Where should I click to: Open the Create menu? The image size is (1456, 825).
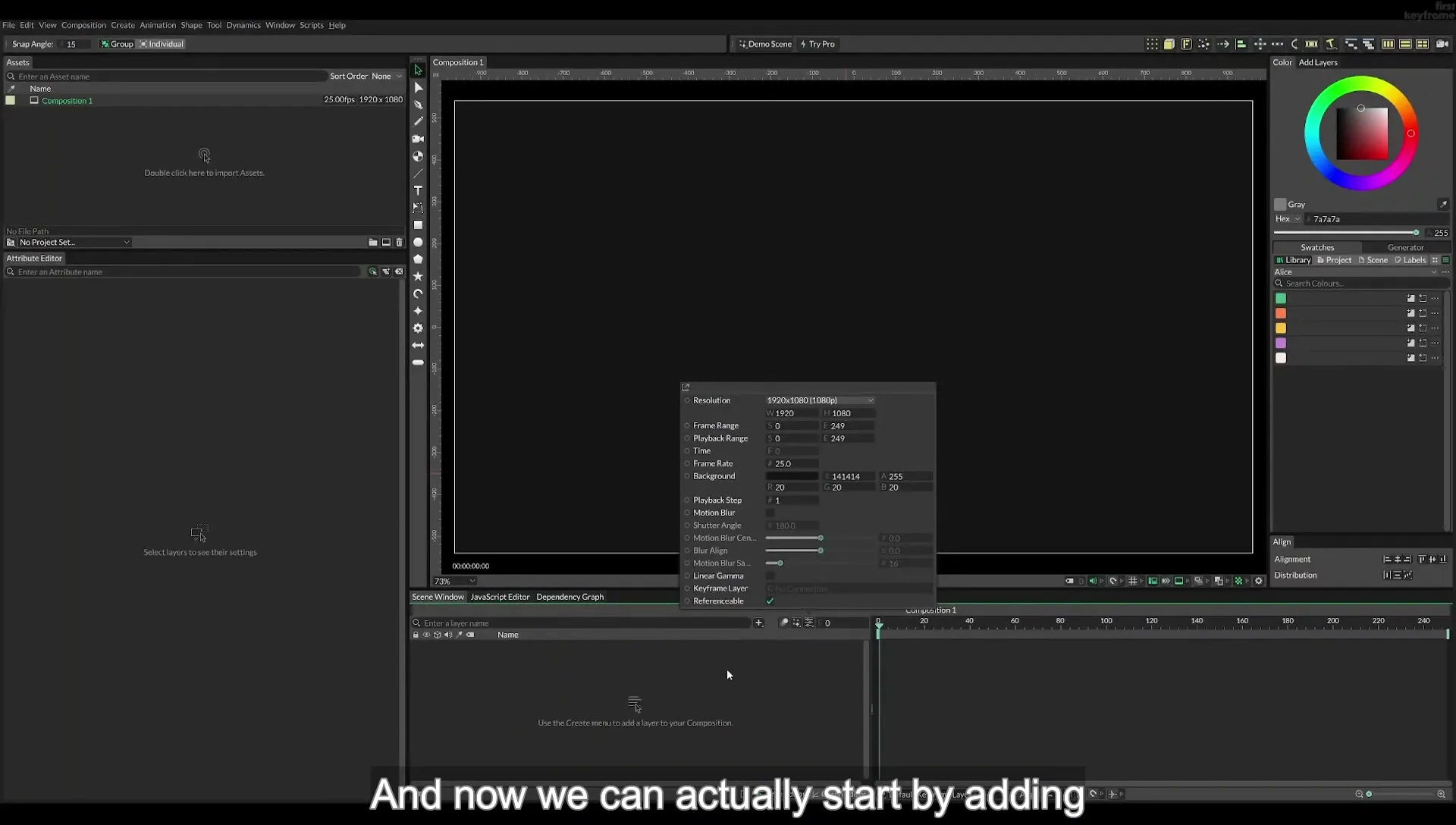coord(123,25)
